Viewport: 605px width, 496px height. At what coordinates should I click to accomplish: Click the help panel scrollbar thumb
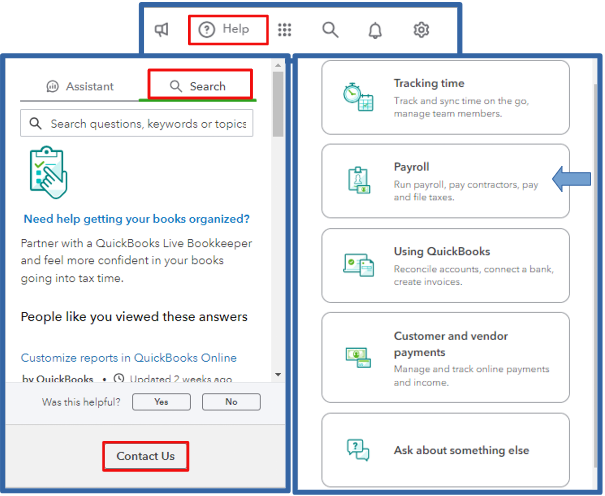[x=278, y=104]
